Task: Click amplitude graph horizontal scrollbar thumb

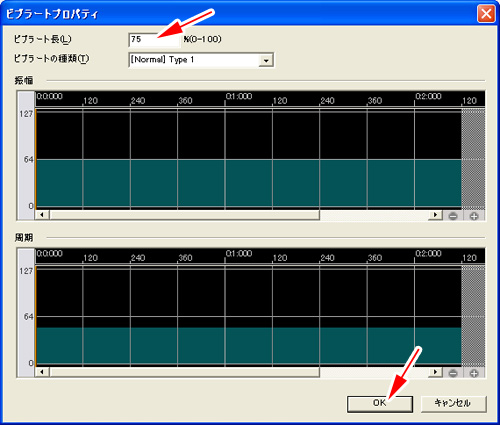Action: coord(185,215)
